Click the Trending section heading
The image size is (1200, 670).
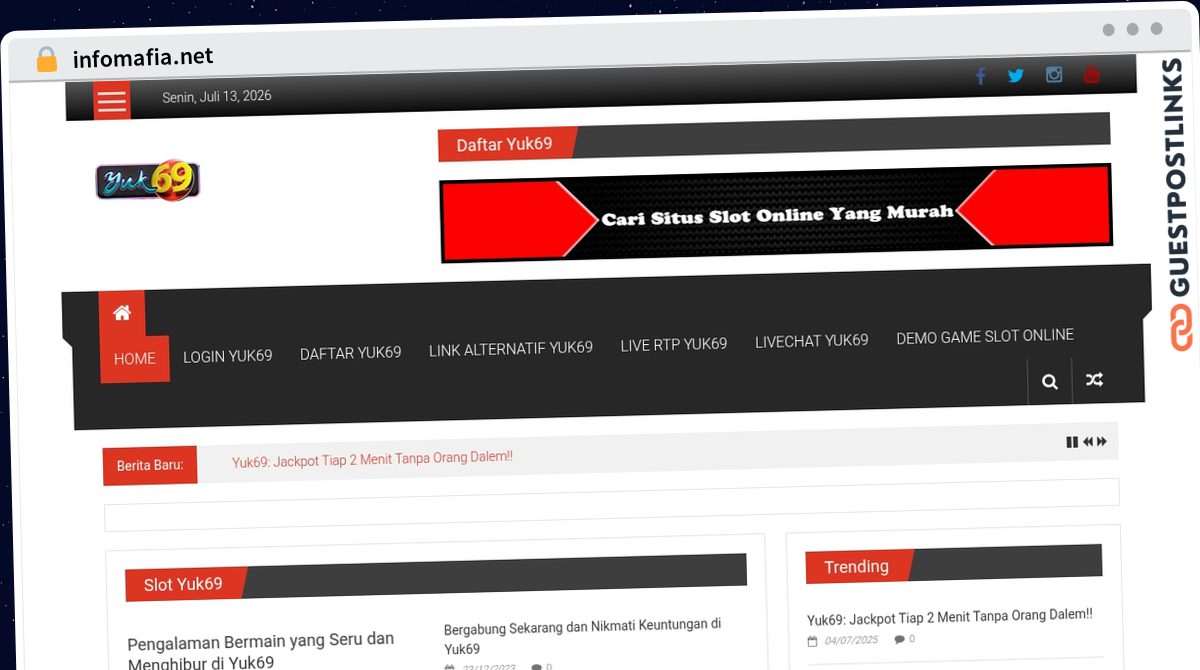(856, 566)
